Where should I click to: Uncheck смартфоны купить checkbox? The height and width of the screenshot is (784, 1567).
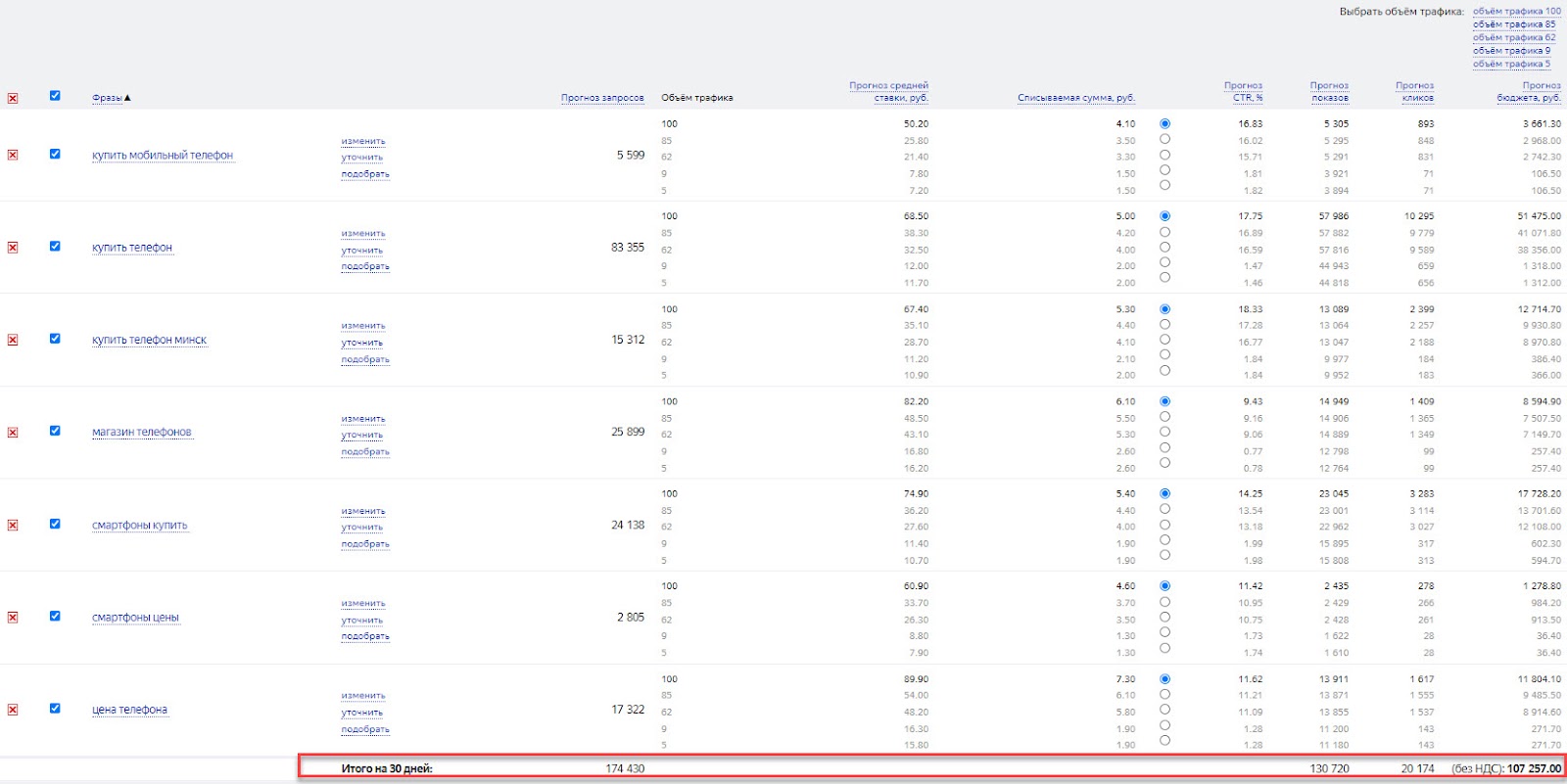point(55,524)
